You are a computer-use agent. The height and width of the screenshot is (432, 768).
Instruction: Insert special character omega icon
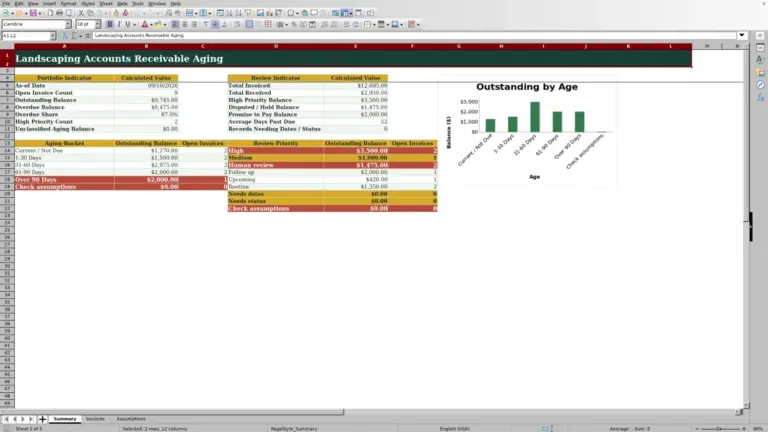[291, 13]
